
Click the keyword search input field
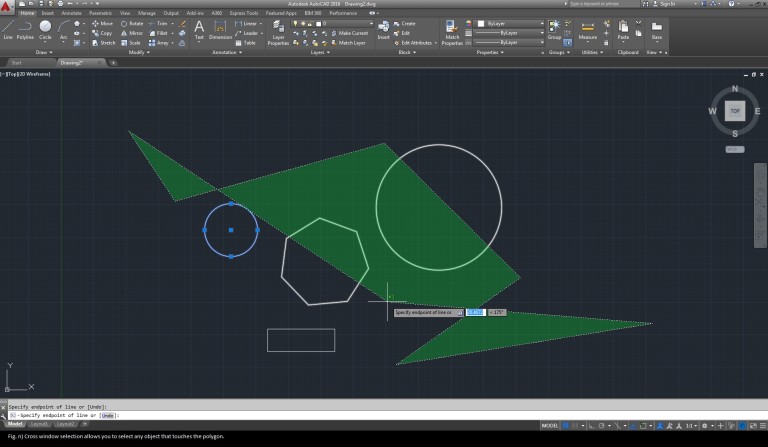pos(600,4)
